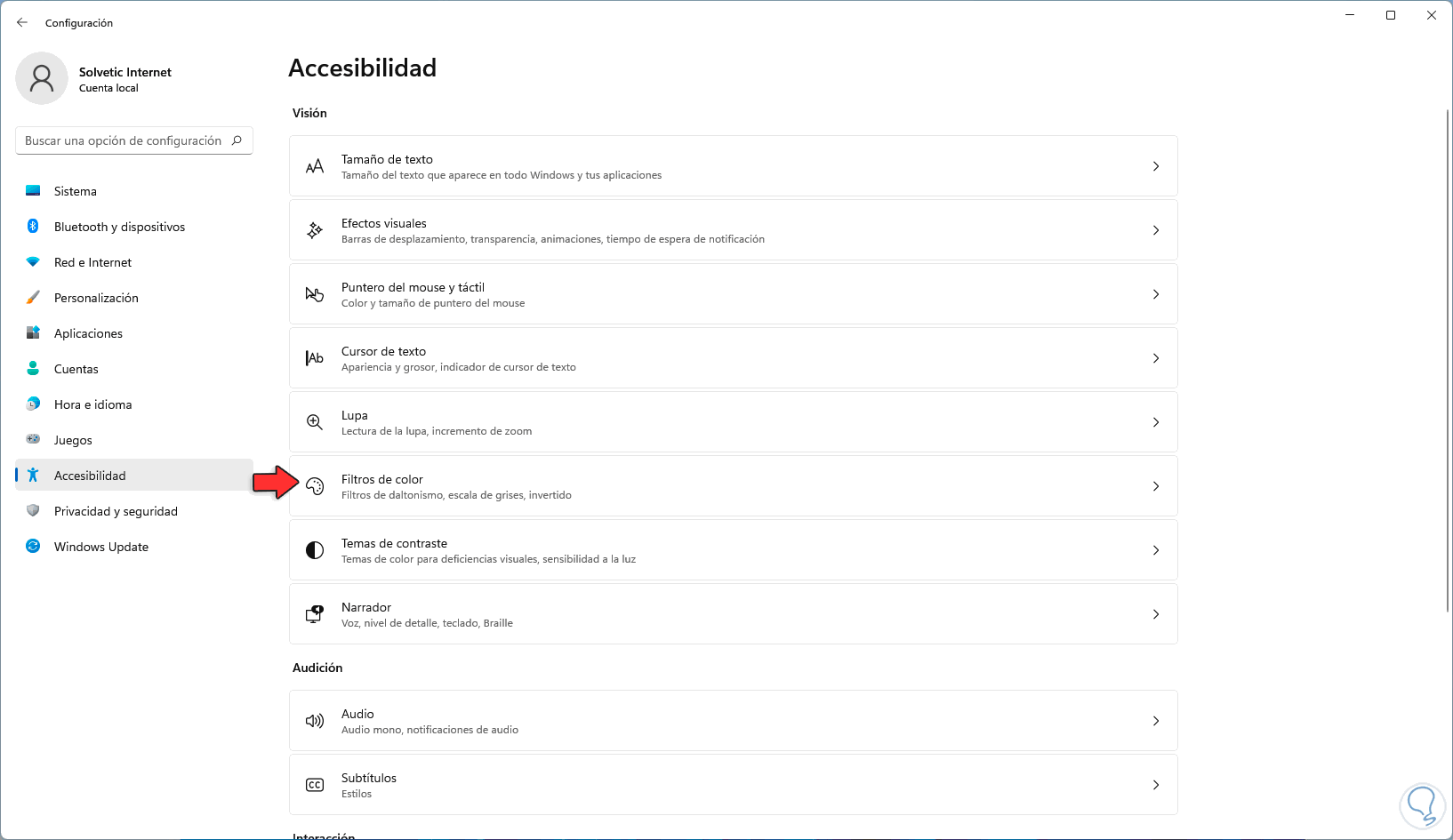Open Audio settings chevron
The height and width of the screenshot is (840, 1453).
click(1156, 721)
